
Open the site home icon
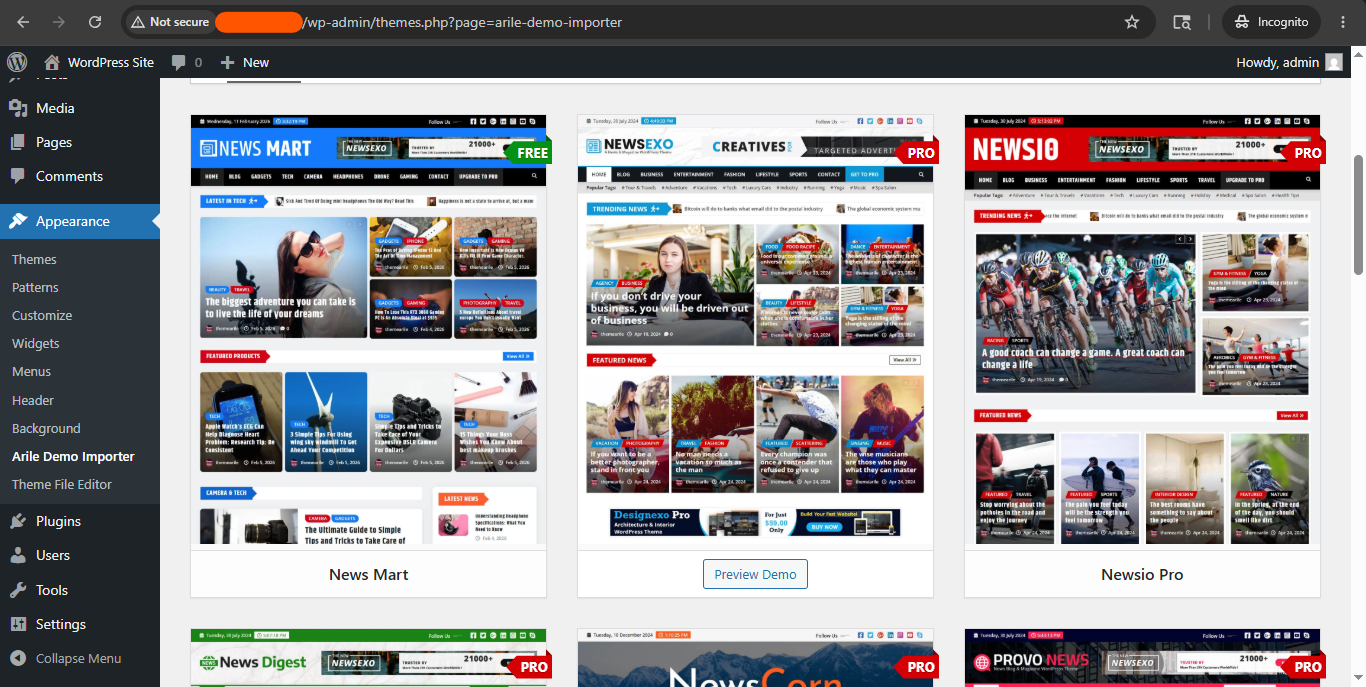(x=52, y=62)
